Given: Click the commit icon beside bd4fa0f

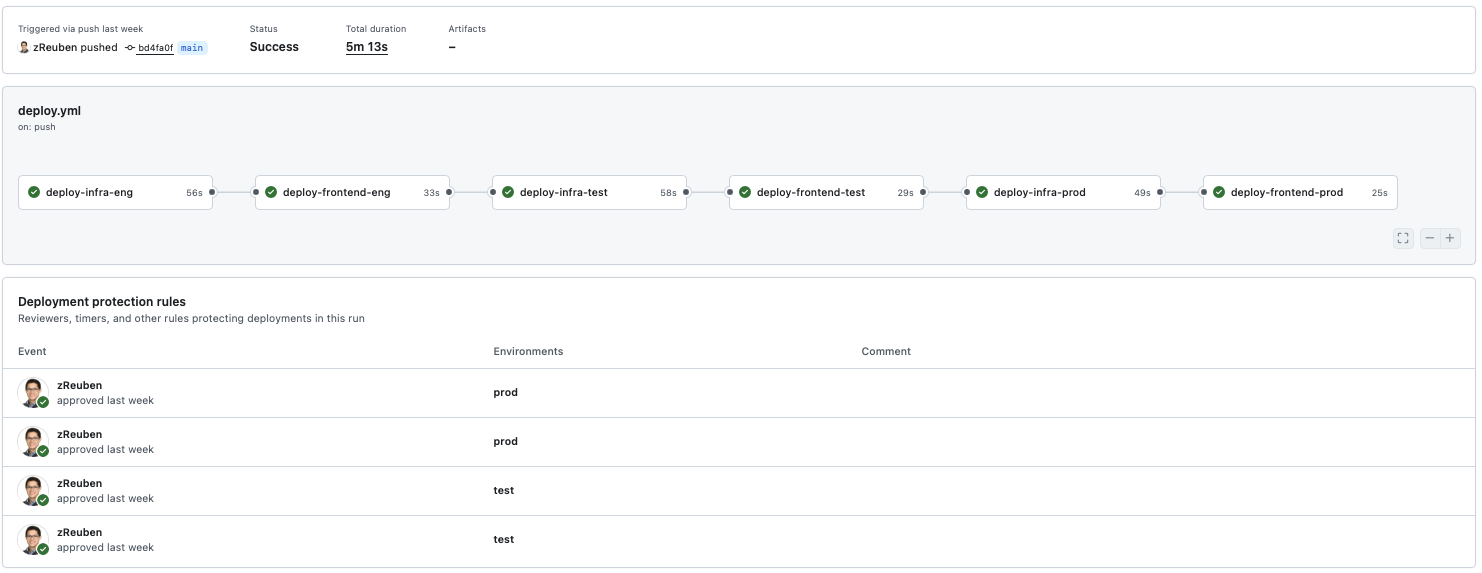Looking at the screenshot, I should pyautogui.click(x=129, y=48).
